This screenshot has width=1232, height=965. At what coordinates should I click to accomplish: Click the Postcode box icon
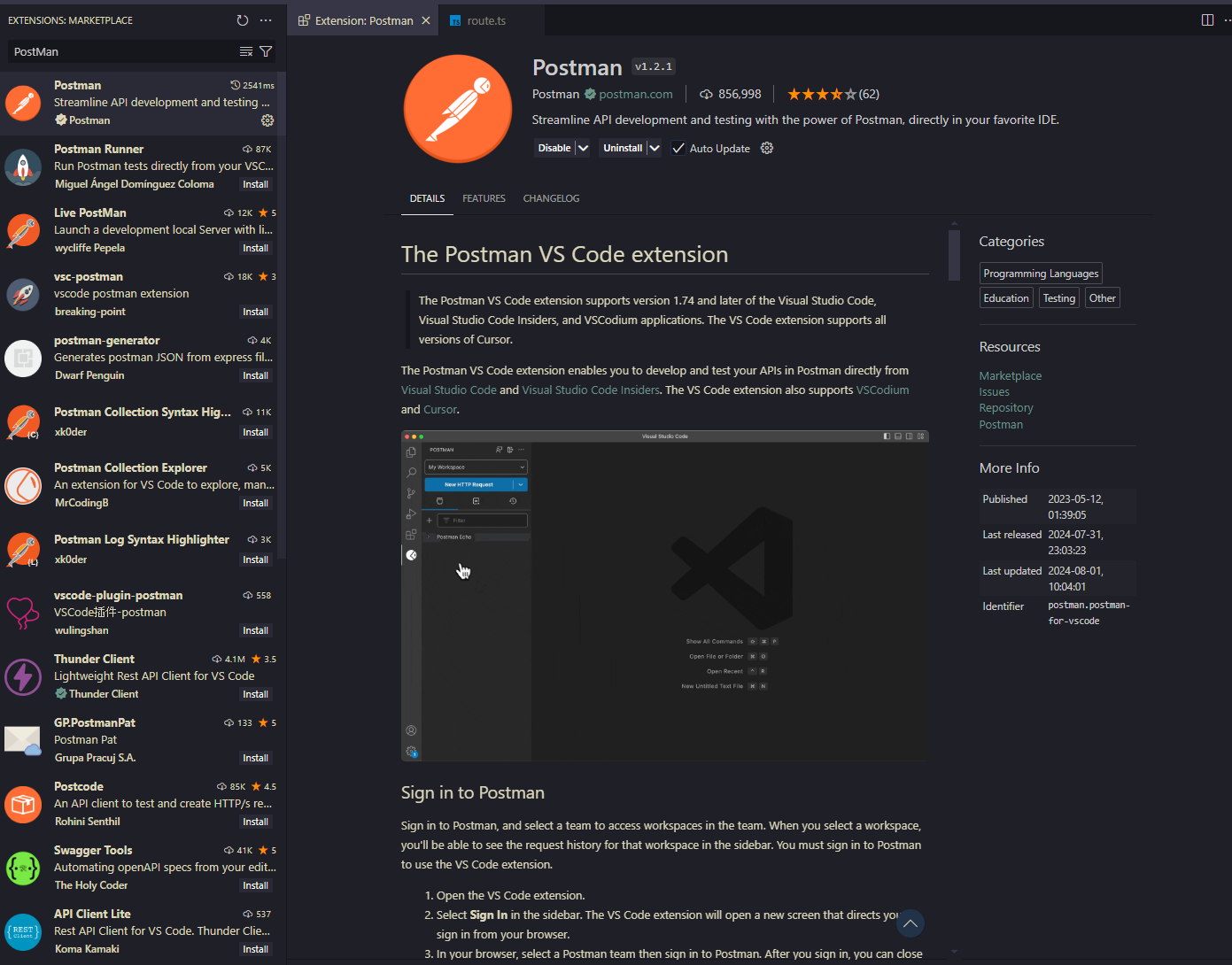pyautogui.click(x=23, y=804)
